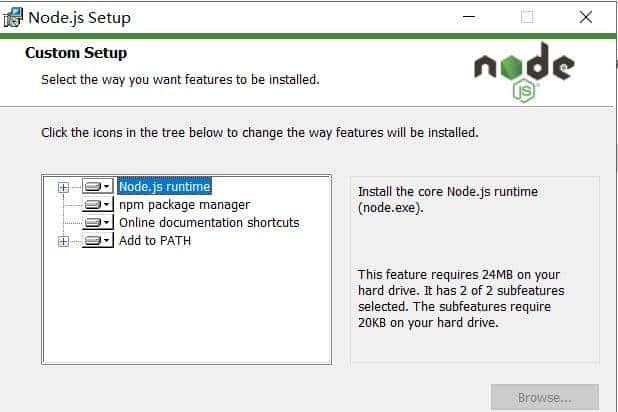
Task: Select the Node.js runtime feature label
Action: [x=165, y=186]
